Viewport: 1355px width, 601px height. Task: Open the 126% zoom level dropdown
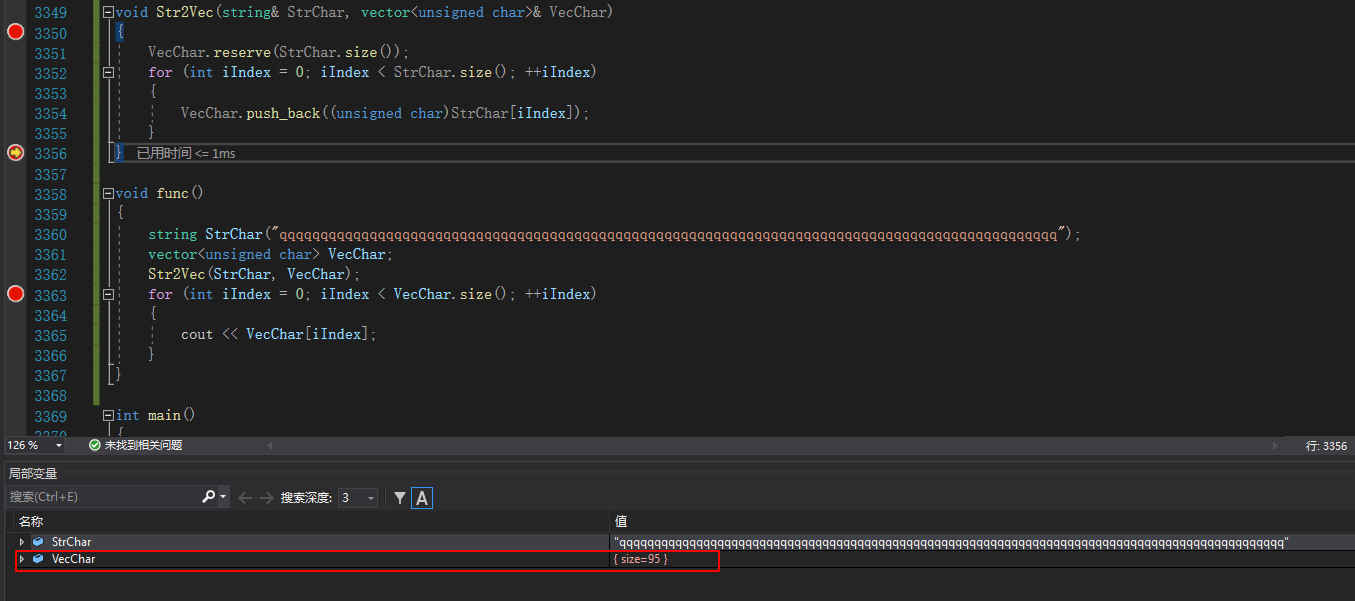(58, 445)
